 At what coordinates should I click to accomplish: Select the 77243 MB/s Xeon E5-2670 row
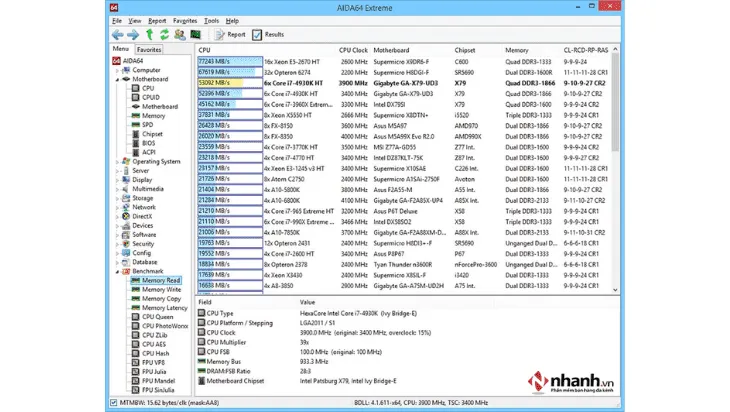coord(403,61)
